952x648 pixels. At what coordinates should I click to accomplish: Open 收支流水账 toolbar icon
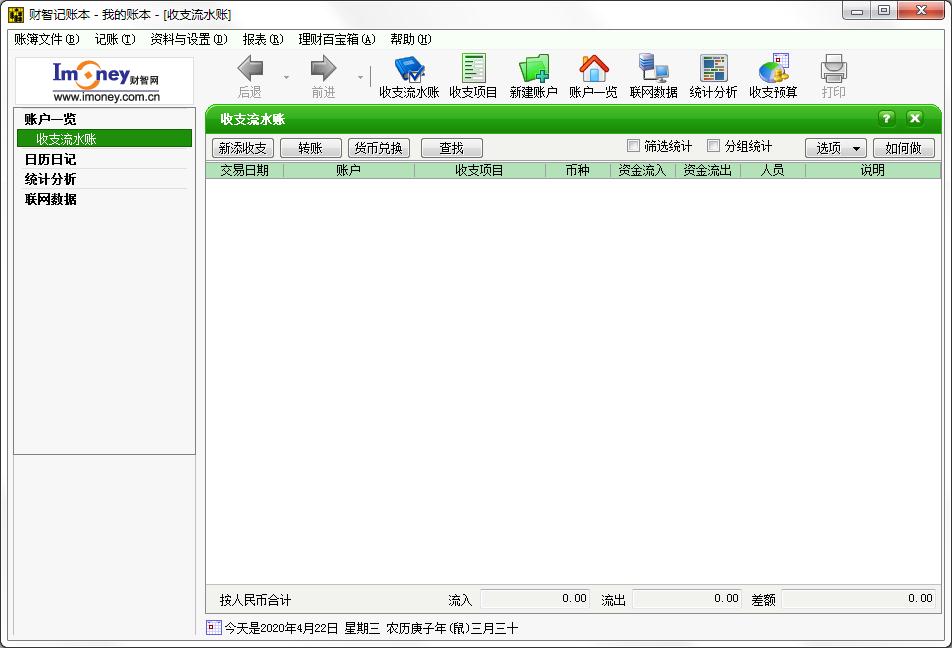(x=409, y=68)
